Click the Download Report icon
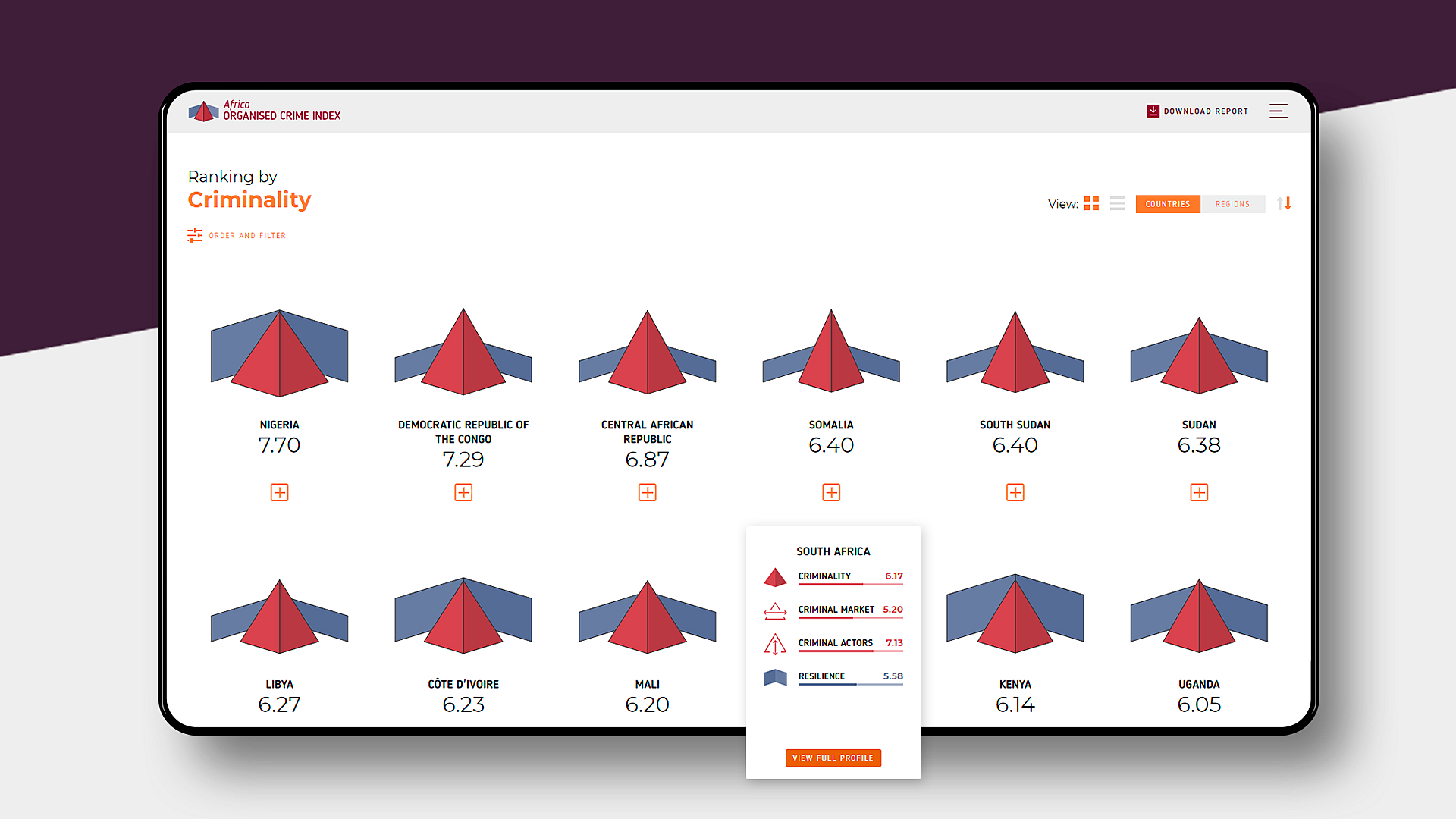The width and height of the screenshot is (1456, 819). (x=1153, y=111)
